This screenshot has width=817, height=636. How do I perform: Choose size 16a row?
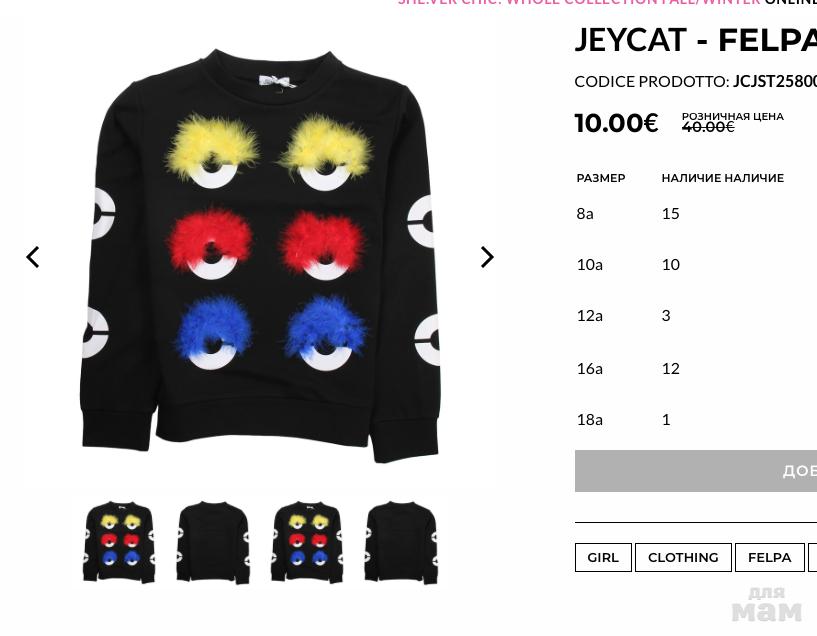coord(696,369)
